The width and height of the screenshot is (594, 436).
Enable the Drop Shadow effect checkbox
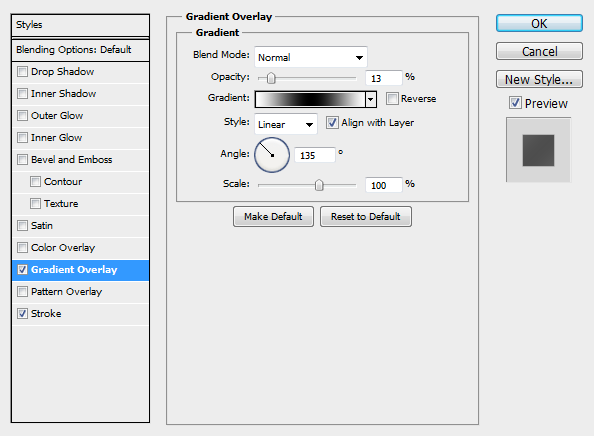tap(22, 72)
